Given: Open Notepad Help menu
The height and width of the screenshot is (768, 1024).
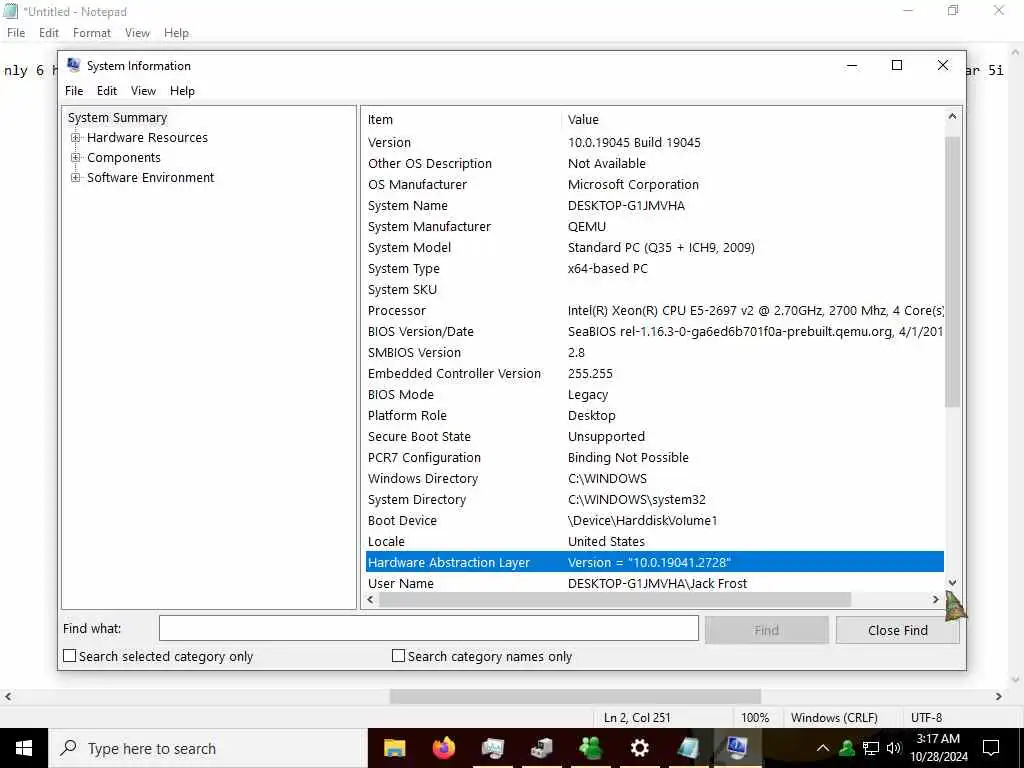Looking at the screenshot, I should tap(176, 33).
